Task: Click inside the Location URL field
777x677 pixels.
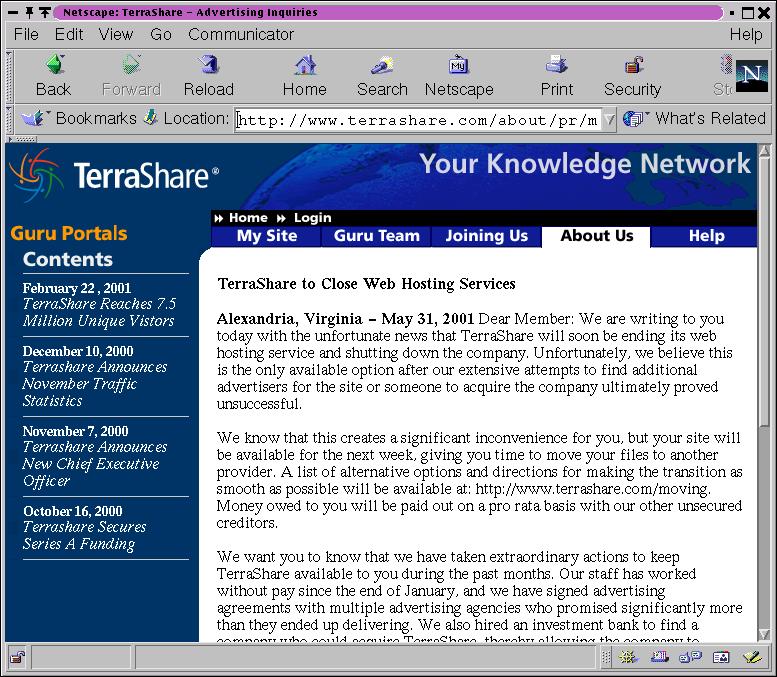Action: [417, 120]
